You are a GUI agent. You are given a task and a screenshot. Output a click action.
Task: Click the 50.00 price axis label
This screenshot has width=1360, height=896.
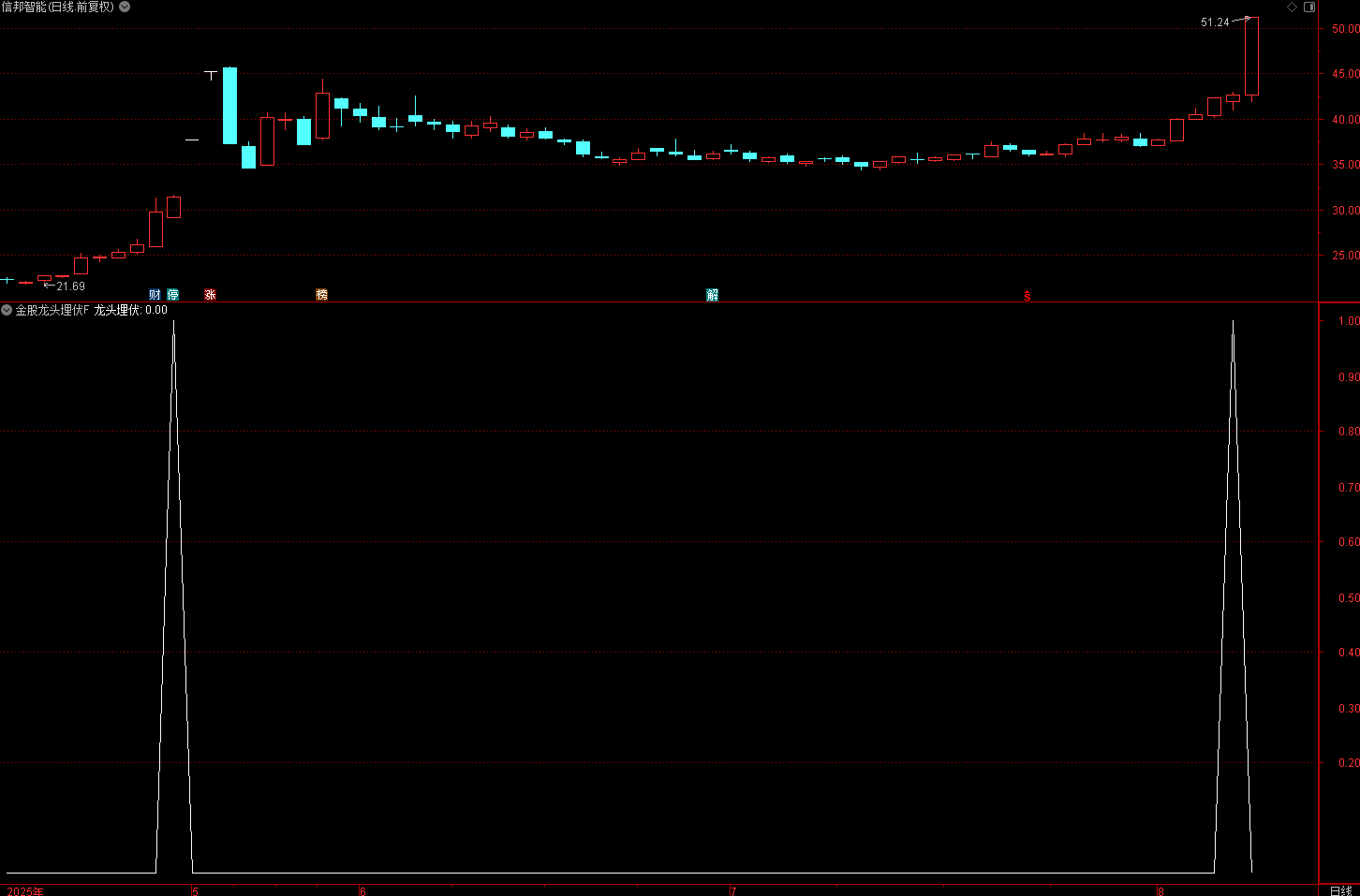coord(1345,29)
